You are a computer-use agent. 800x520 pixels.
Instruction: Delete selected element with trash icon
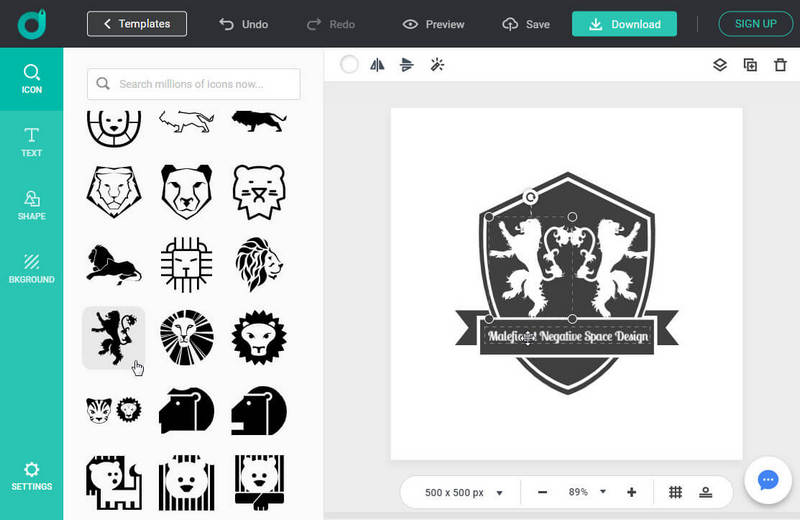pos(780,65)
